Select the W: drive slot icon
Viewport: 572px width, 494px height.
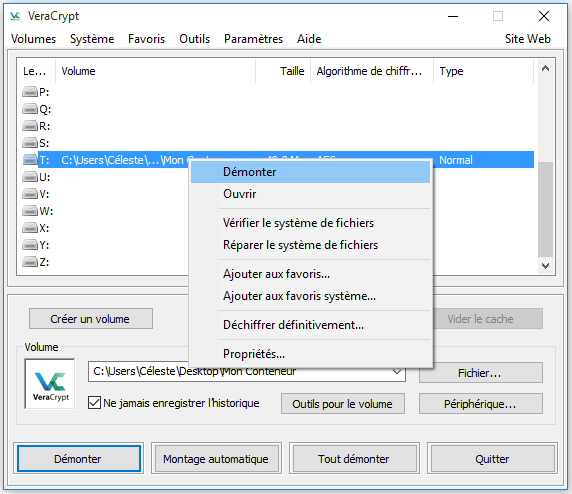[x=30, y=211]
